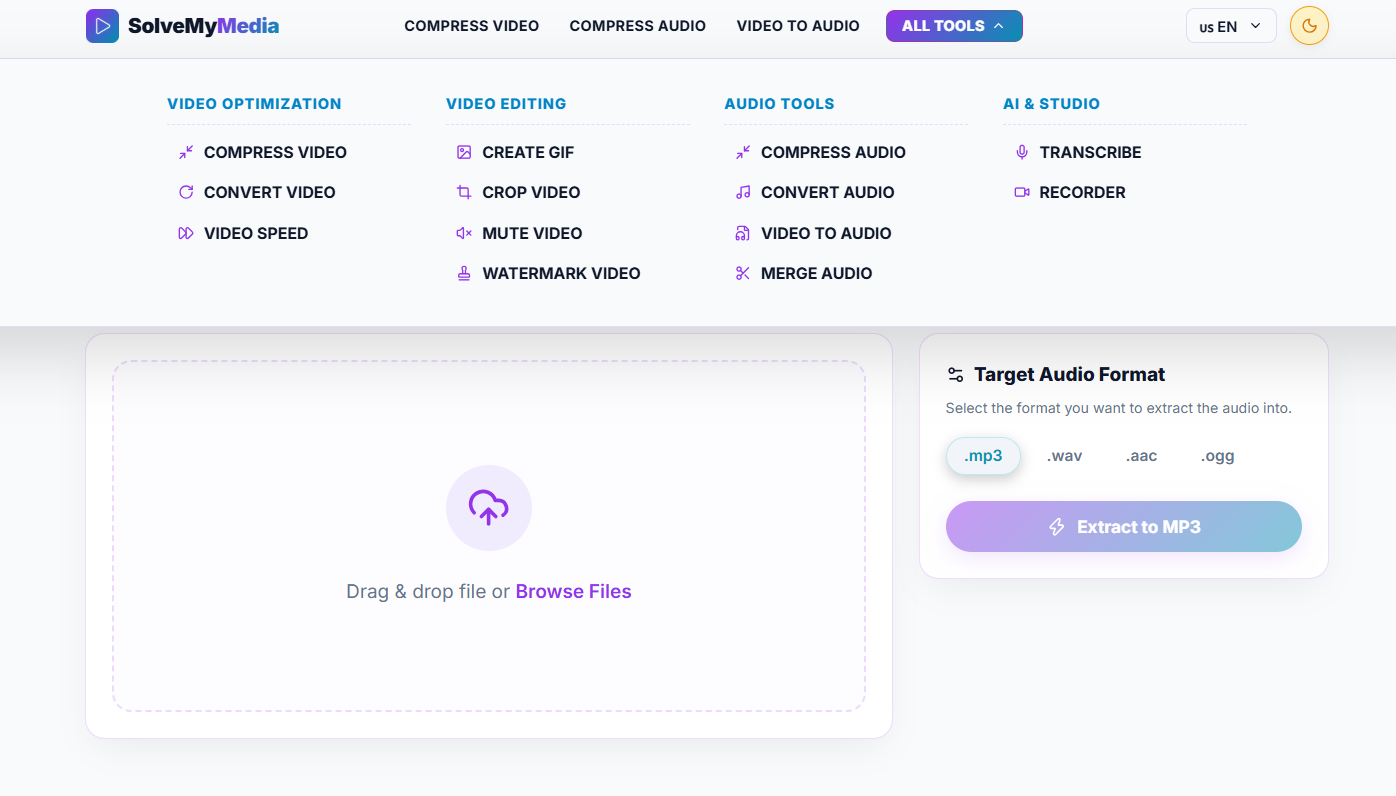Screen dimensions: 1396x796
Task: Click the SolveMyMedia brand name
Action: (204, 26)
